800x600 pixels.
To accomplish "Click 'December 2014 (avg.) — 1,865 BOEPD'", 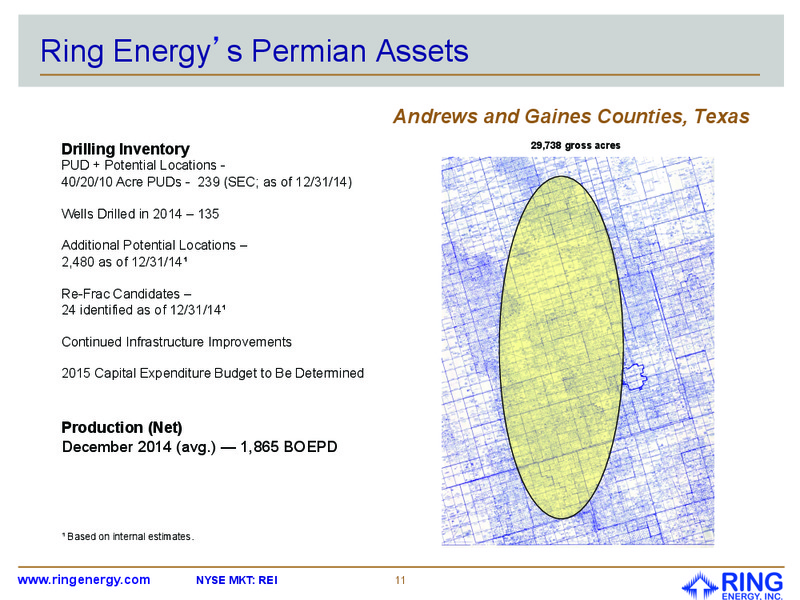I will [x=199, y=447].
